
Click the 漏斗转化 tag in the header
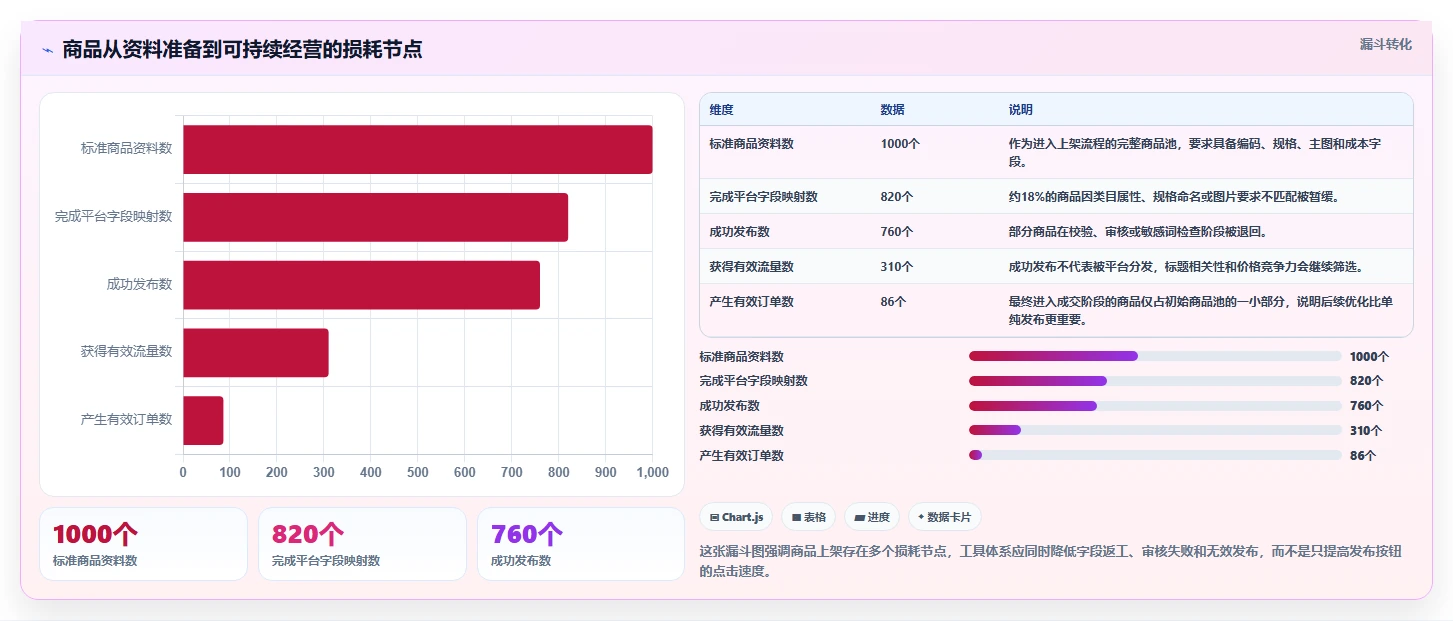tap(1386, 44)
